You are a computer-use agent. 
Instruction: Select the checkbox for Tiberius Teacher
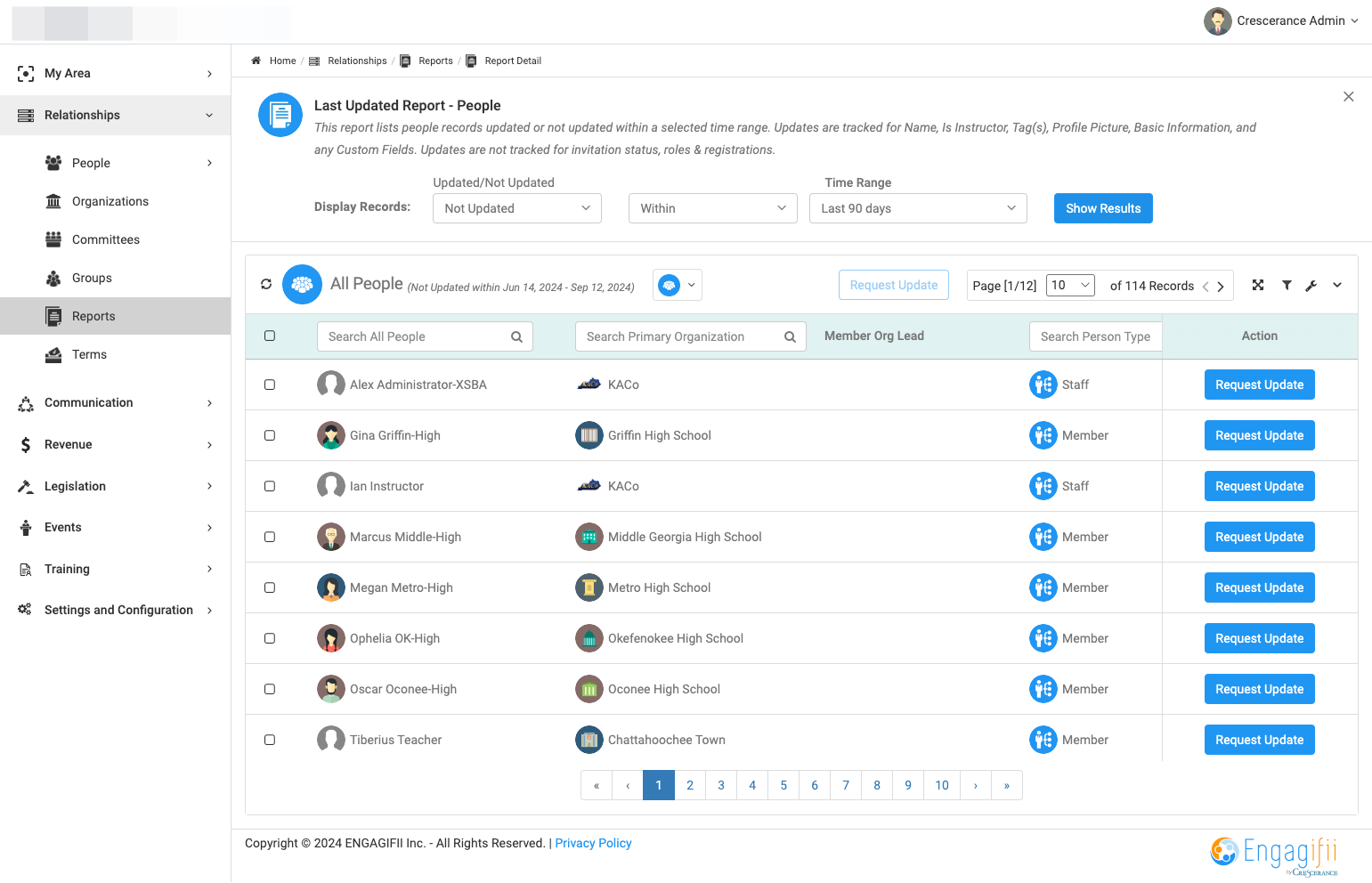(x=270, y=740)
